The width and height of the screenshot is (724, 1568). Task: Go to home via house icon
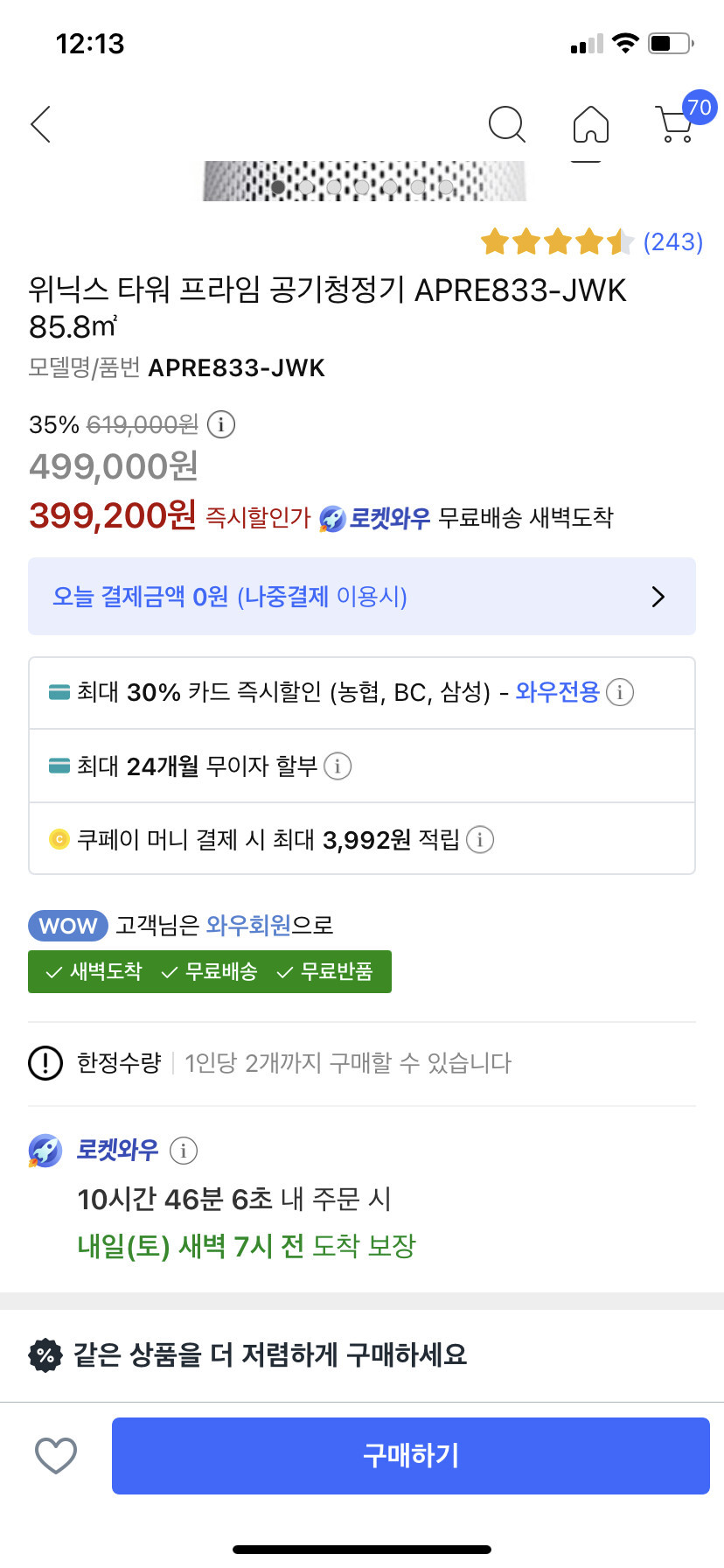pos(591,124)
